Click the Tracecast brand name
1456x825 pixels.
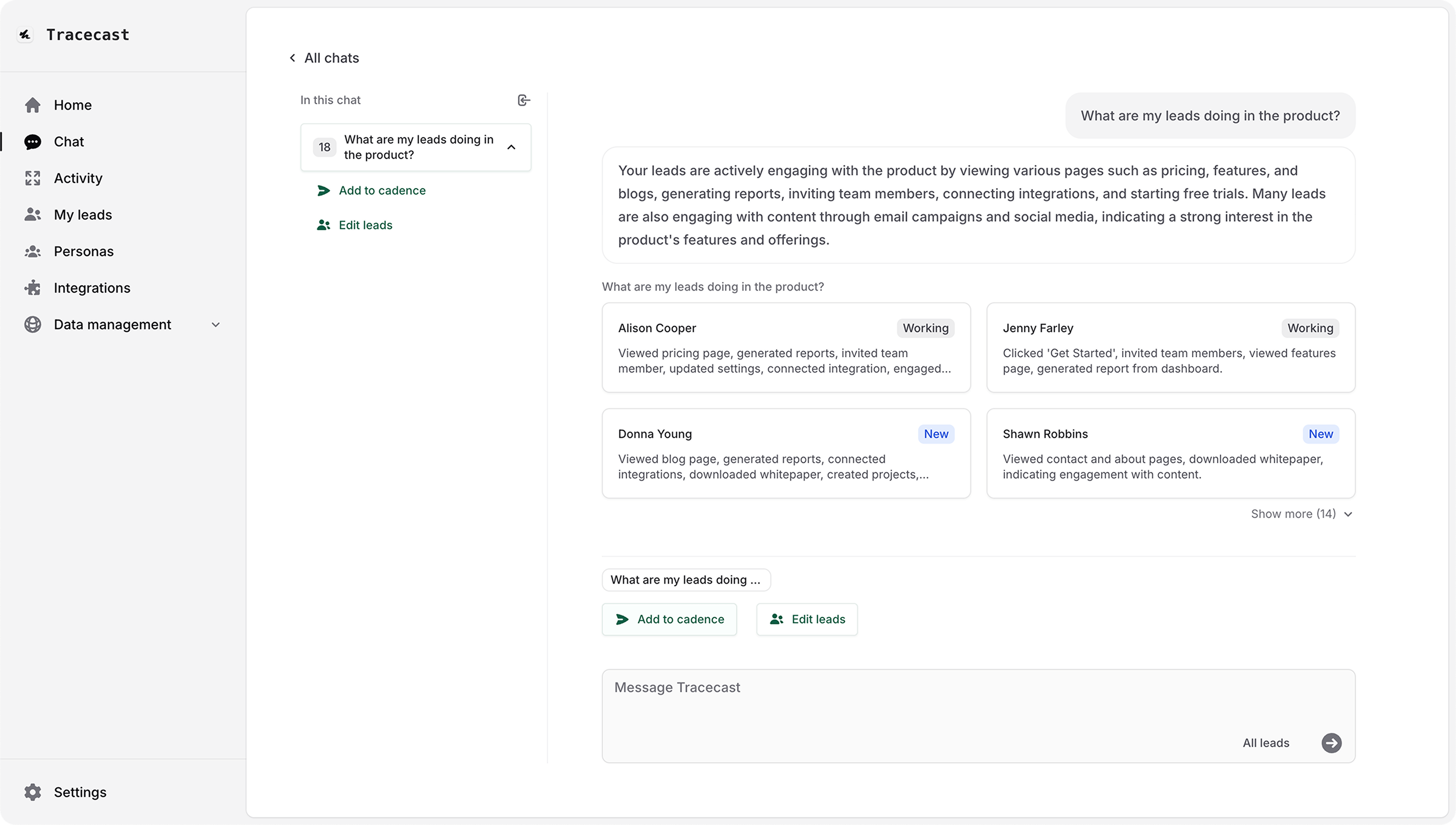click(88, 34)
